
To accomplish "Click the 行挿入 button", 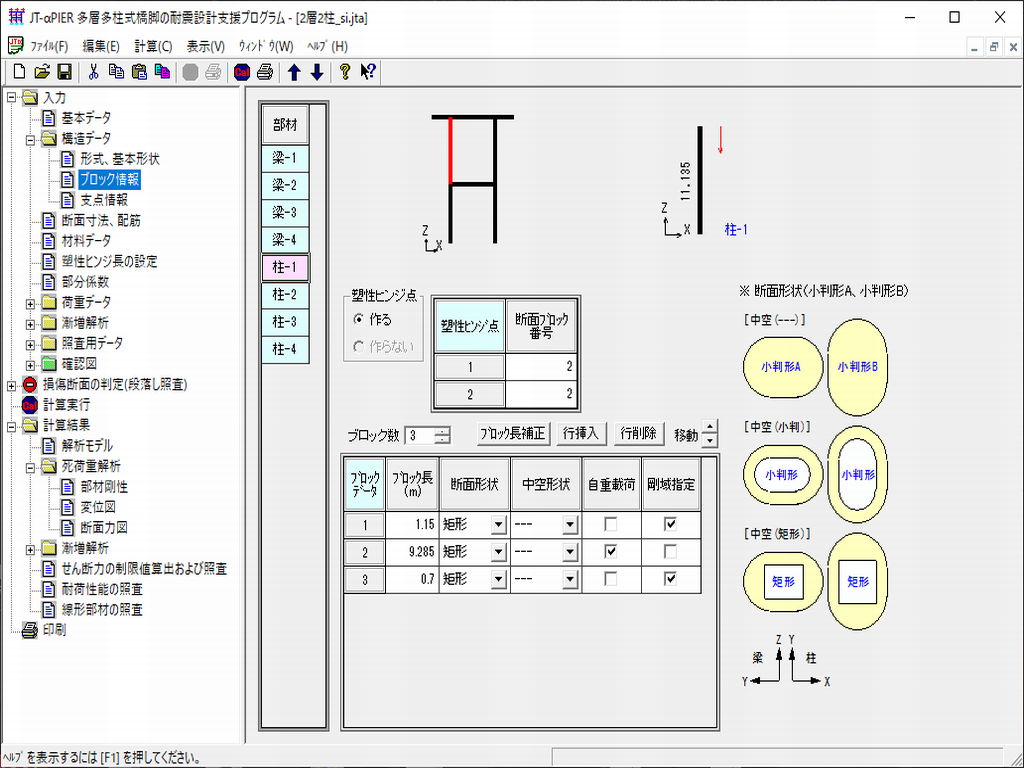I will click(580, 434).
